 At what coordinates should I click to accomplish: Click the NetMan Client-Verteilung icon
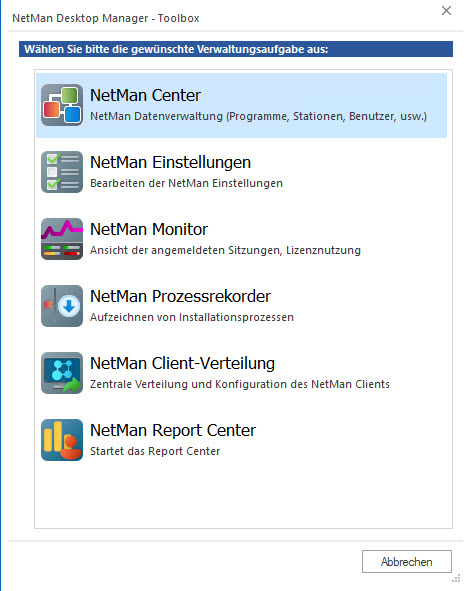62,373
